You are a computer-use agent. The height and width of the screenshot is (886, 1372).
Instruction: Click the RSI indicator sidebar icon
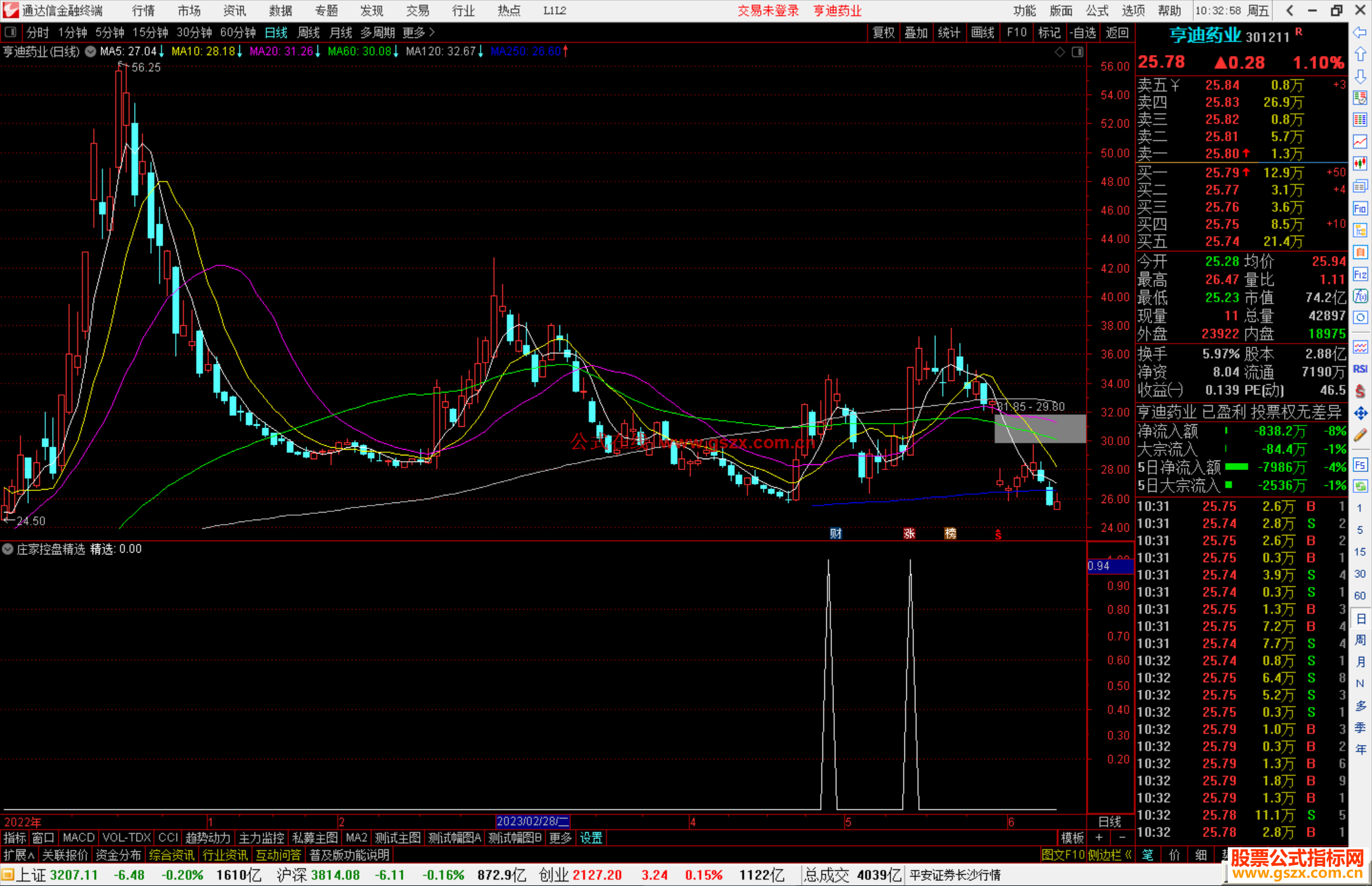(x=1360, y=369)
